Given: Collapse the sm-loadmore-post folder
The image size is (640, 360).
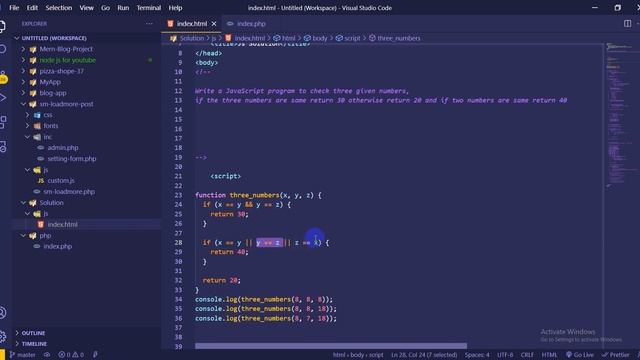Looking at the screenshot, I should [x=87, y=104].
